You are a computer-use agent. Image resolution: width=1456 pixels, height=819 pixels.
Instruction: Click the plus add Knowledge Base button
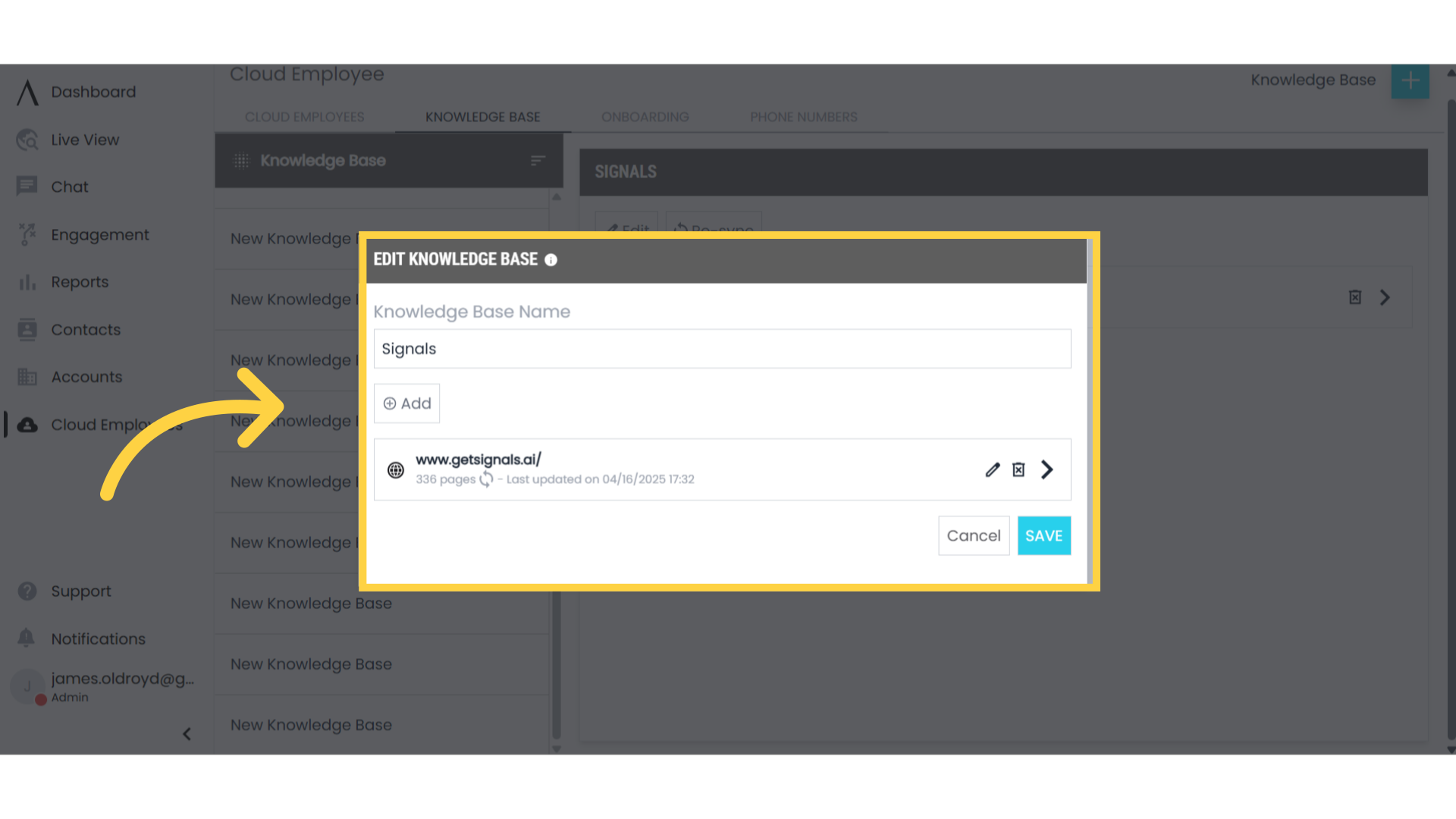tap(1410, 80)
